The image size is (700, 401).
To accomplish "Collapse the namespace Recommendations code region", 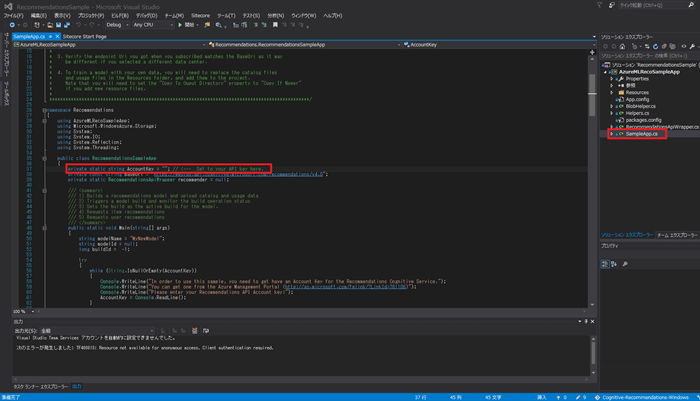I will 45,110.
